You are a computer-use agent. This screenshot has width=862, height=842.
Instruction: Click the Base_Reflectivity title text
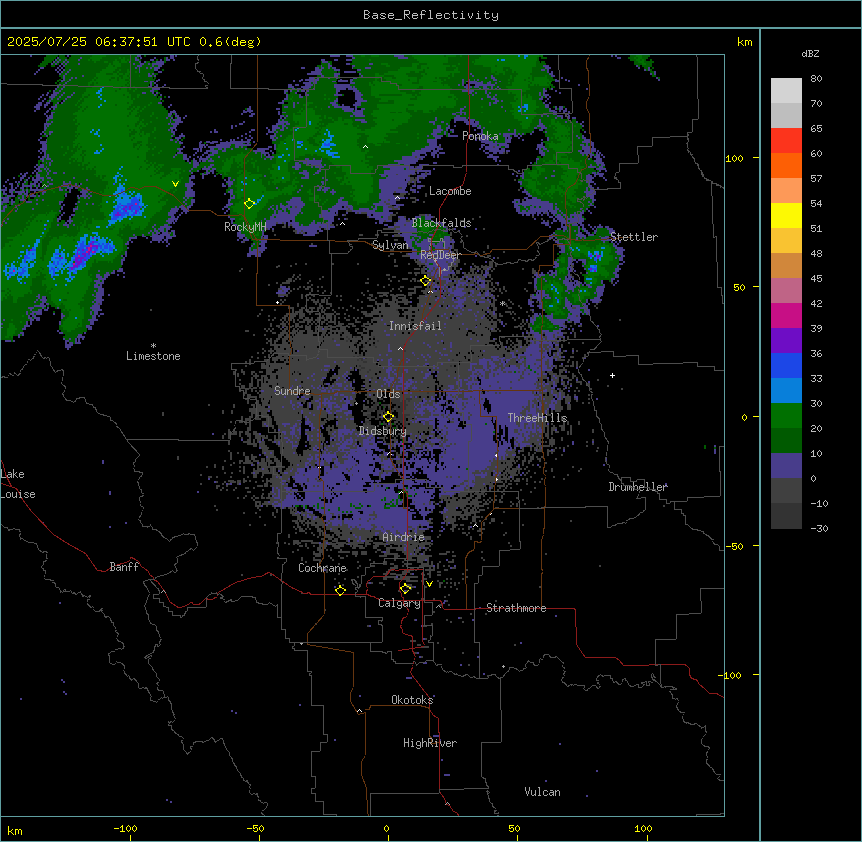click(x=430, y=15)
